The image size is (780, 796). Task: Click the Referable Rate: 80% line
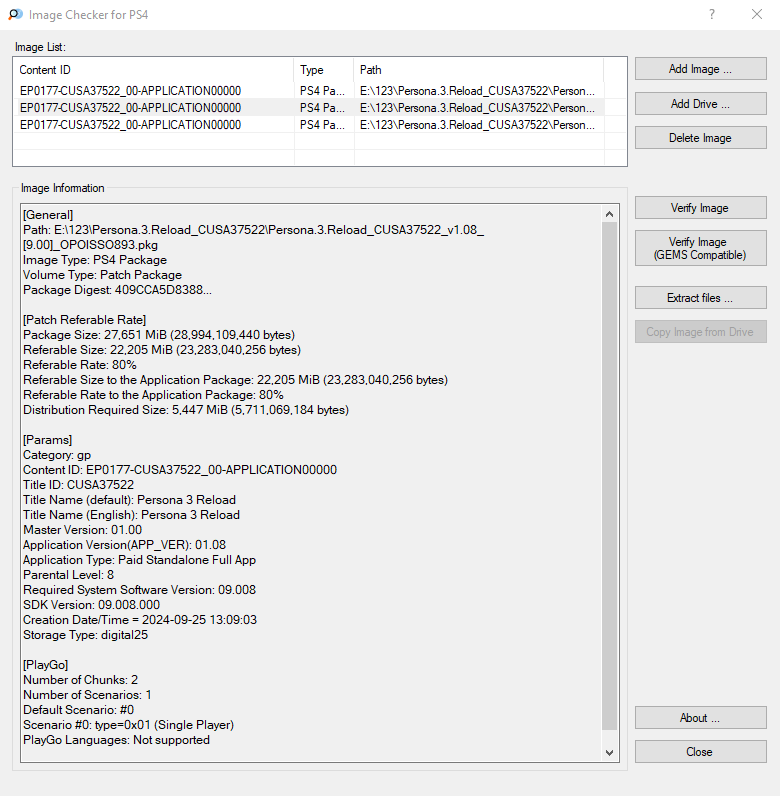pos(80,365)
